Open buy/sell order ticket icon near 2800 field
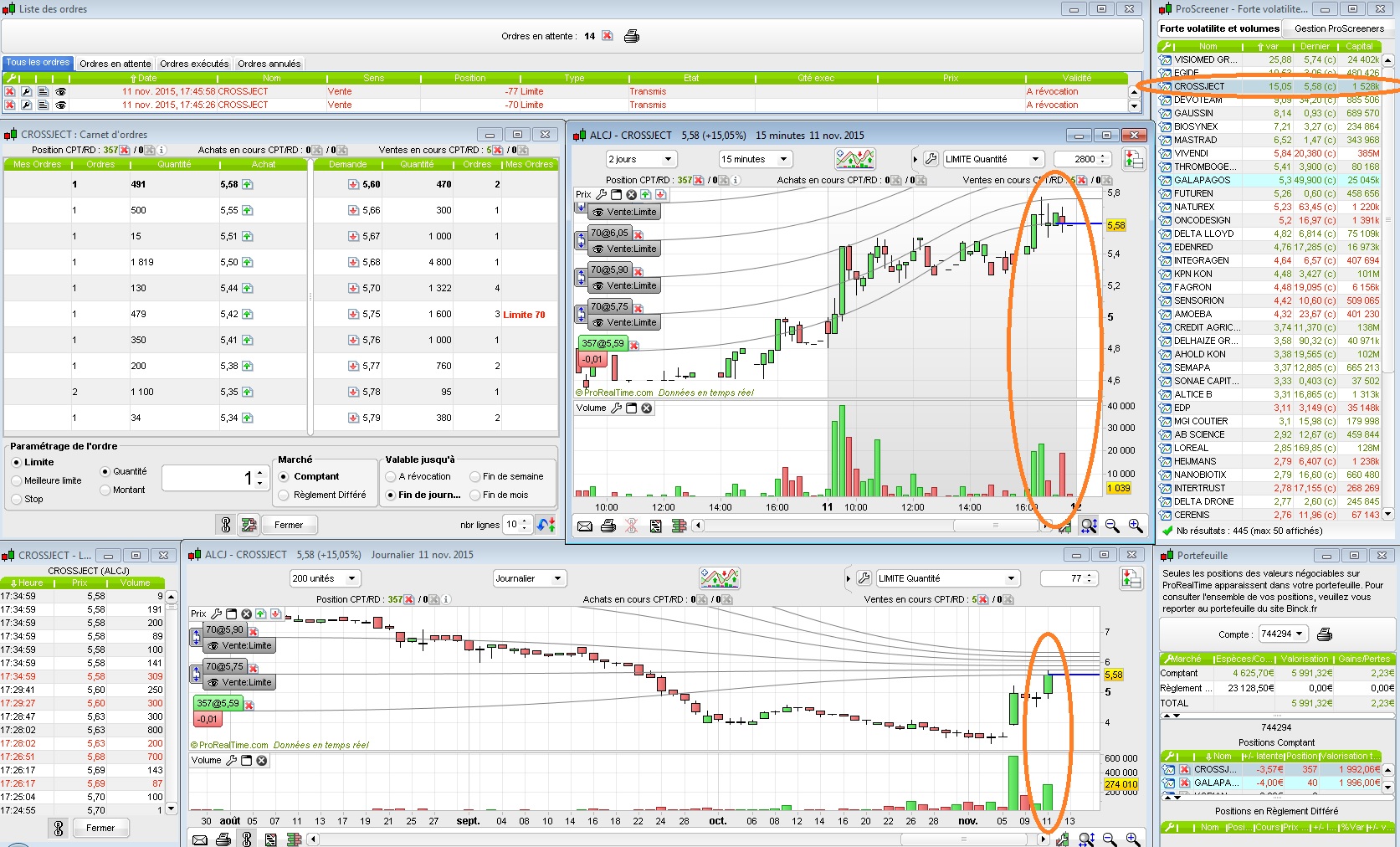The height and width of the screenshot is (847, 1400). pos(1134,159)
